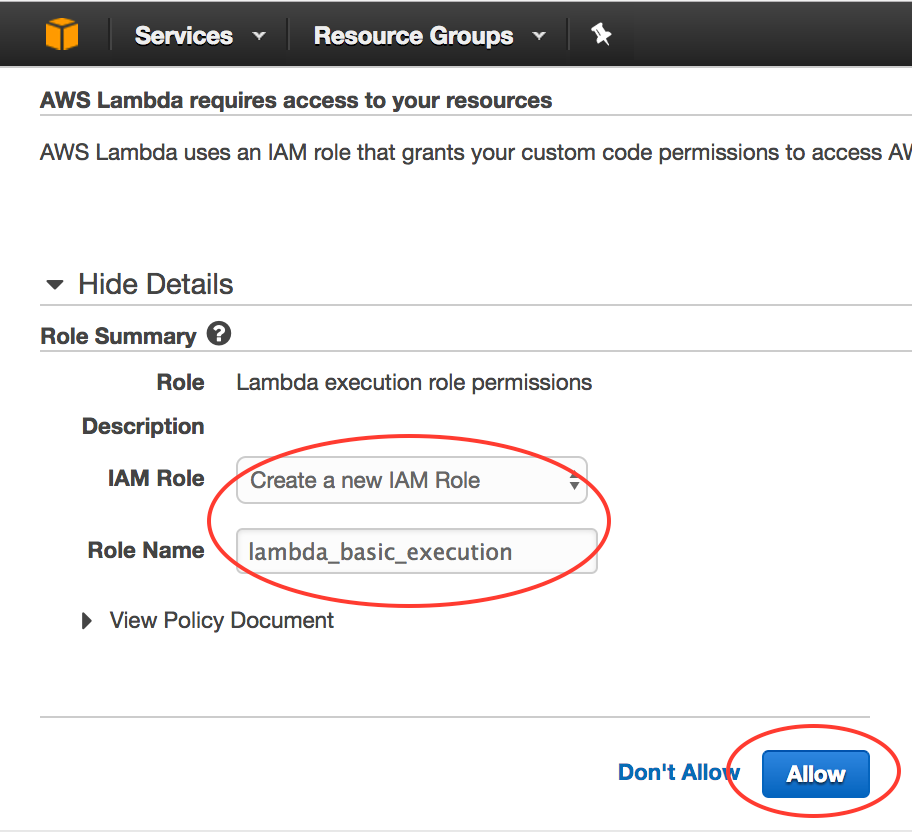Click the caret arrow beside Services
The width and height of the screenshot is (912, 832).
coord(259,36)
